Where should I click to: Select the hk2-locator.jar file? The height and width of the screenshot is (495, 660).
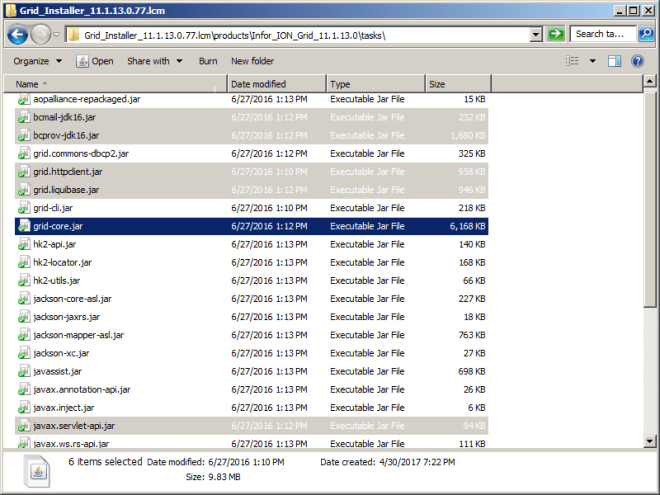[x=60, y=262]
